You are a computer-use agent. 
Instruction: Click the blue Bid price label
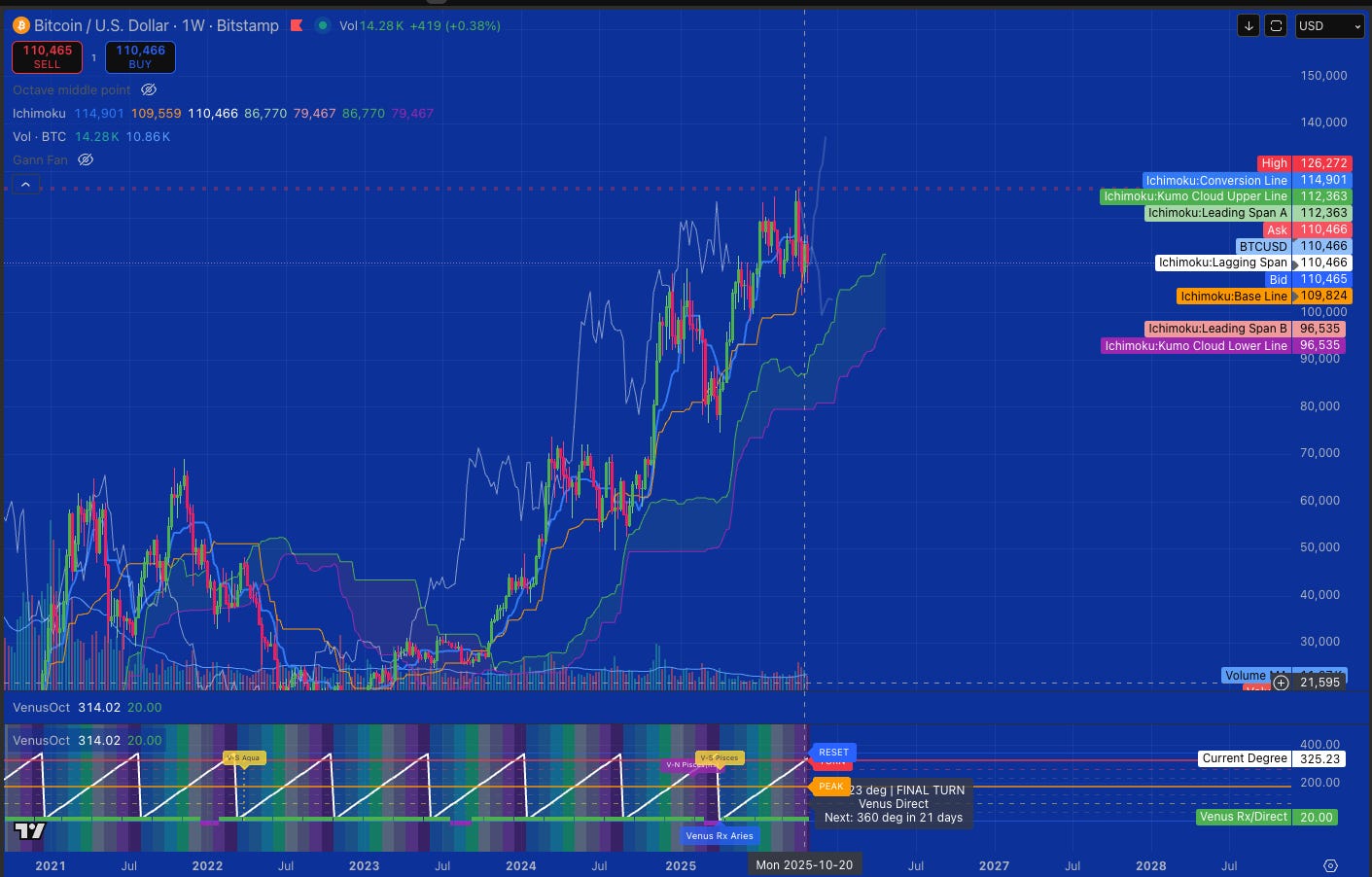coord(1308,279)
